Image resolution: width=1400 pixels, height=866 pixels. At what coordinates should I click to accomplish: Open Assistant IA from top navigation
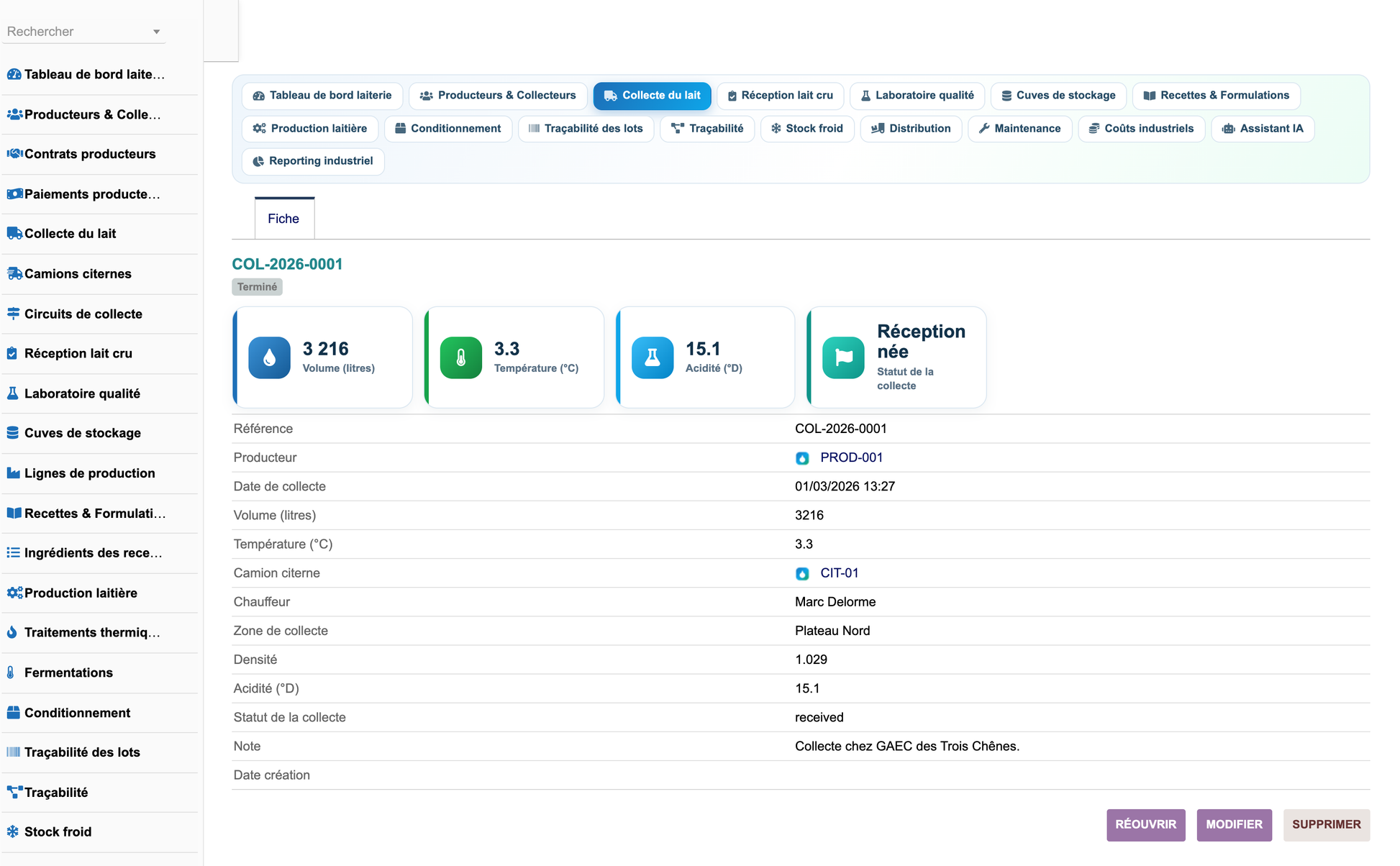click(x=1263, y=129)
